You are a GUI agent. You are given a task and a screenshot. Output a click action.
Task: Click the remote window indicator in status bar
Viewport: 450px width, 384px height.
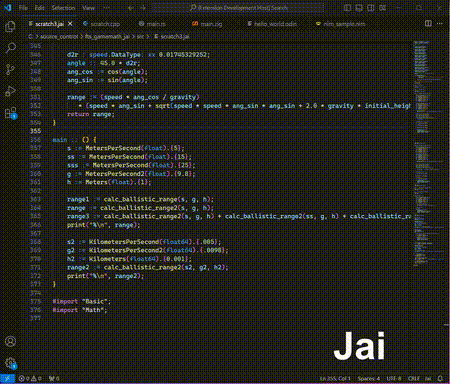click(x=7, y=379)
